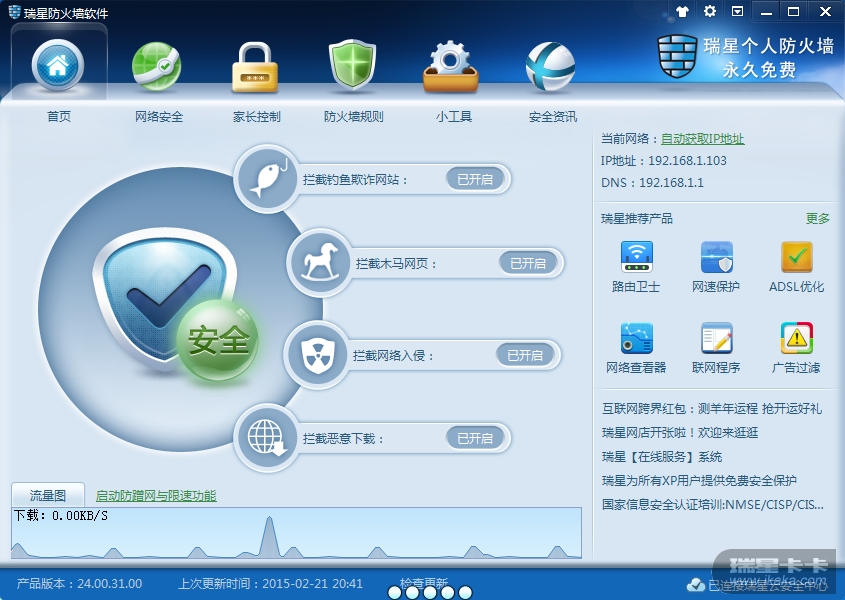This screenshot has height=600, width=845.
Task: Open the 防火墙规则 green shield icon
Action: tap(352, 65)
